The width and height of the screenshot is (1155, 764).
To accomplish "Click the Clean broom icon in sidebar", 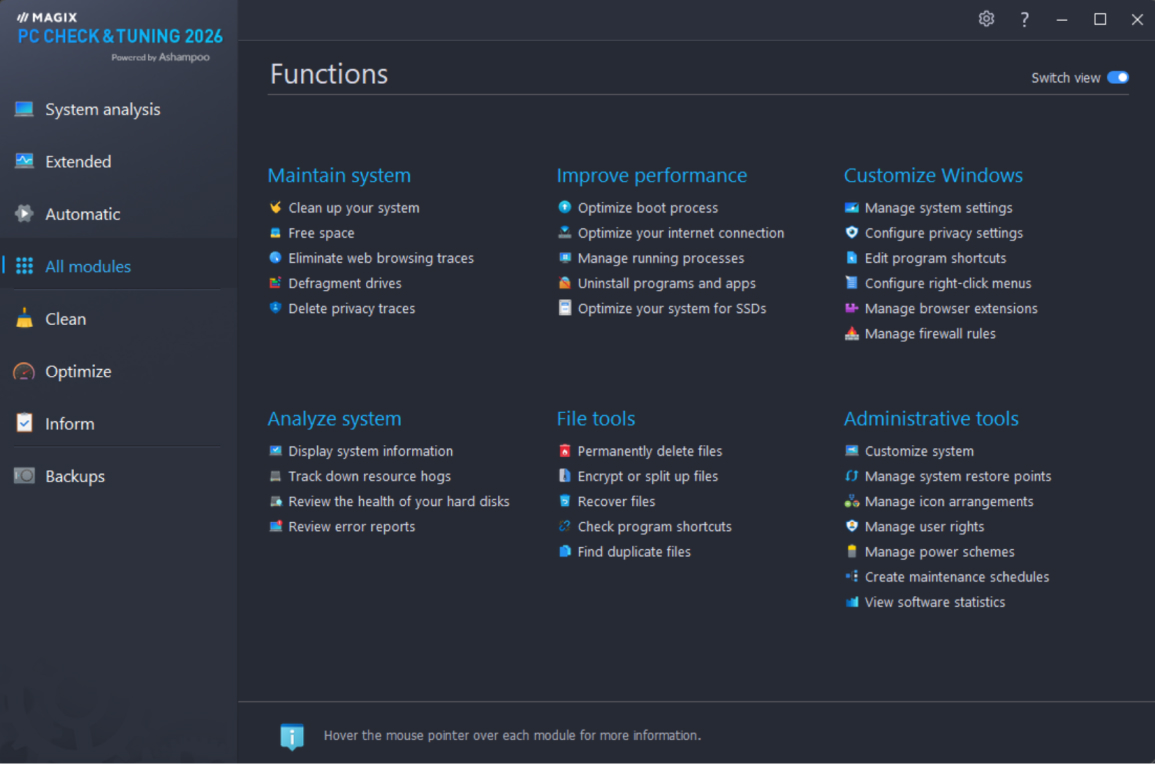I will coord(24,319).
